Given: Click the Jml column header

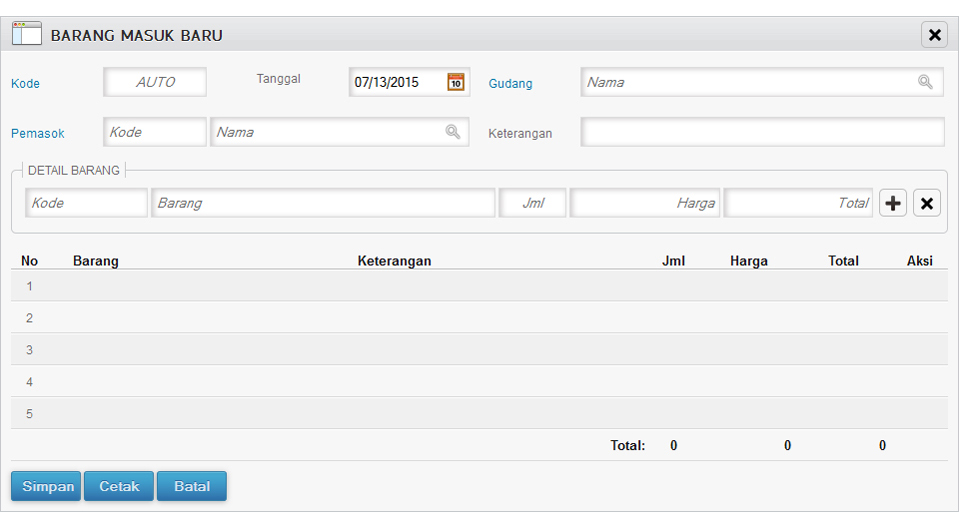Looking at the screenshot, I should coord(673,261).
